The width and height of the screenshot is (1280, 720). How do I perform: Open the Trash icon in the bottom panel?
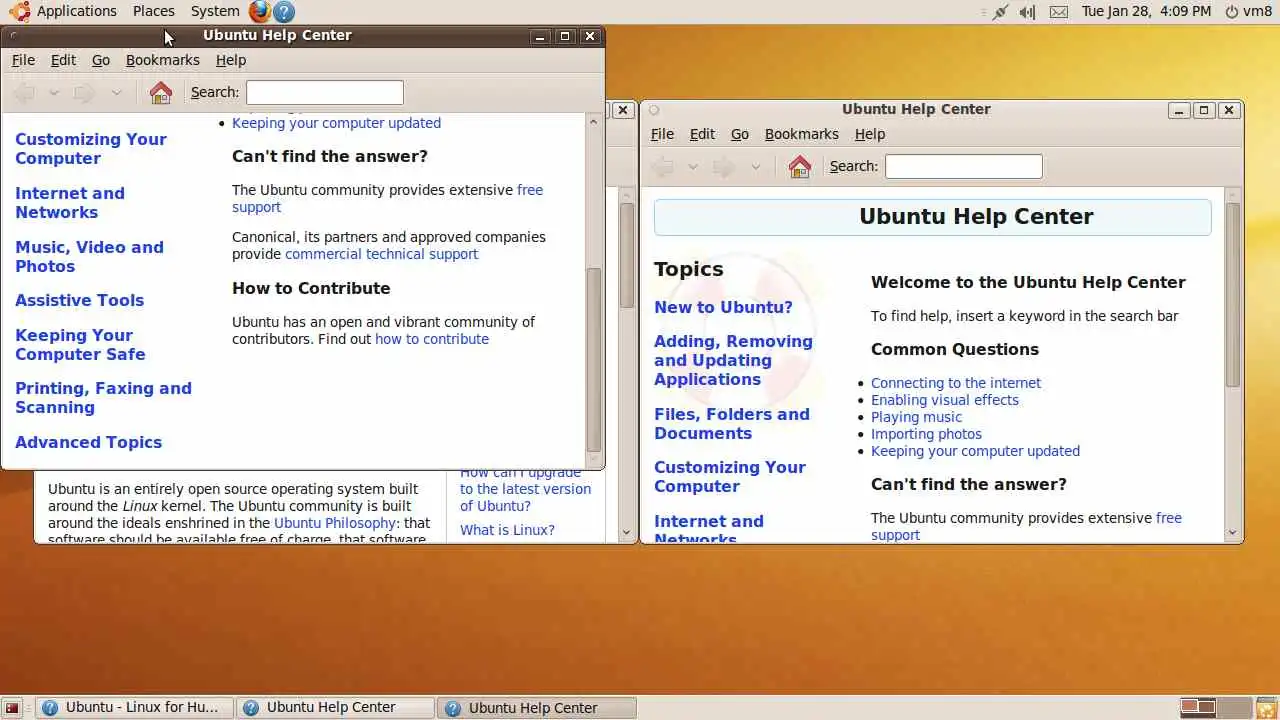click(x=1266, y=708)
